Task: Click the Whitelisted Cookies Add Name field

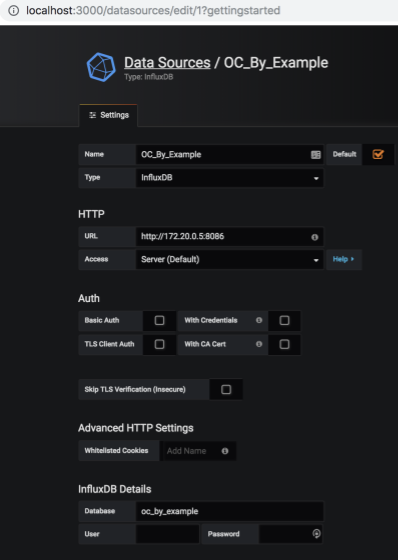Action: [198, 451]
